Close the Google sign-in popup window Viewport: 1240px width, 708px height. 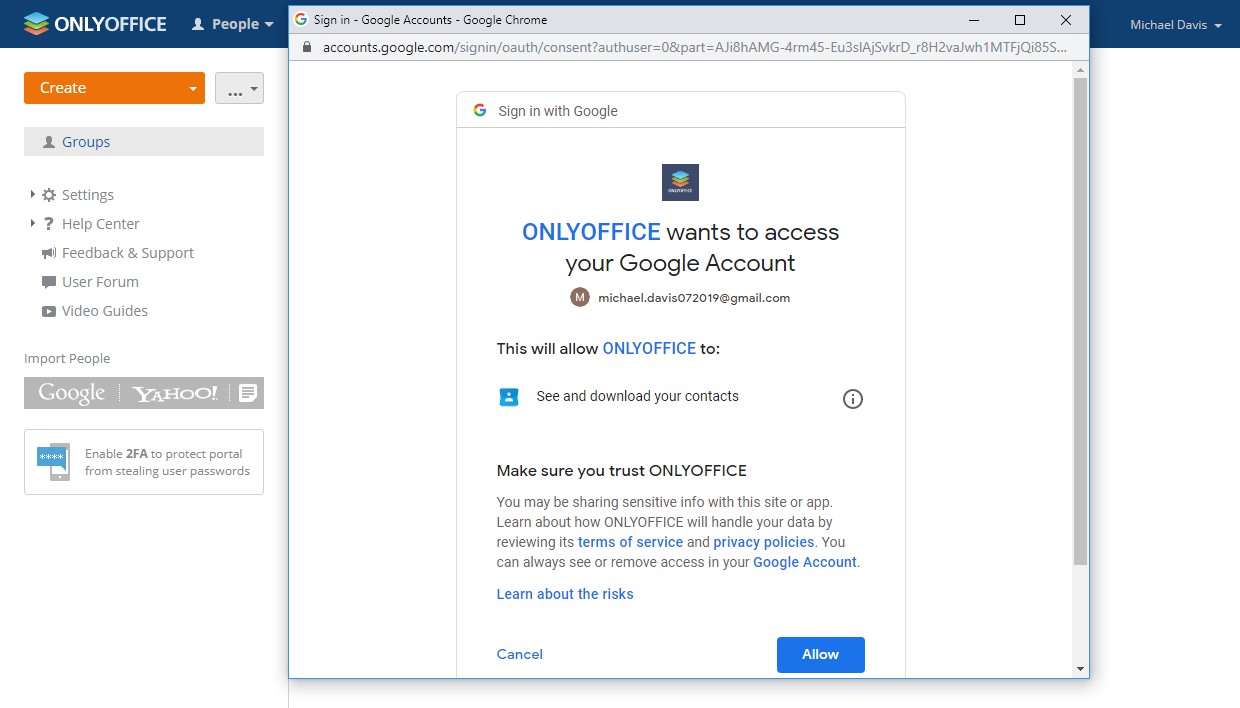[1066, 20]
